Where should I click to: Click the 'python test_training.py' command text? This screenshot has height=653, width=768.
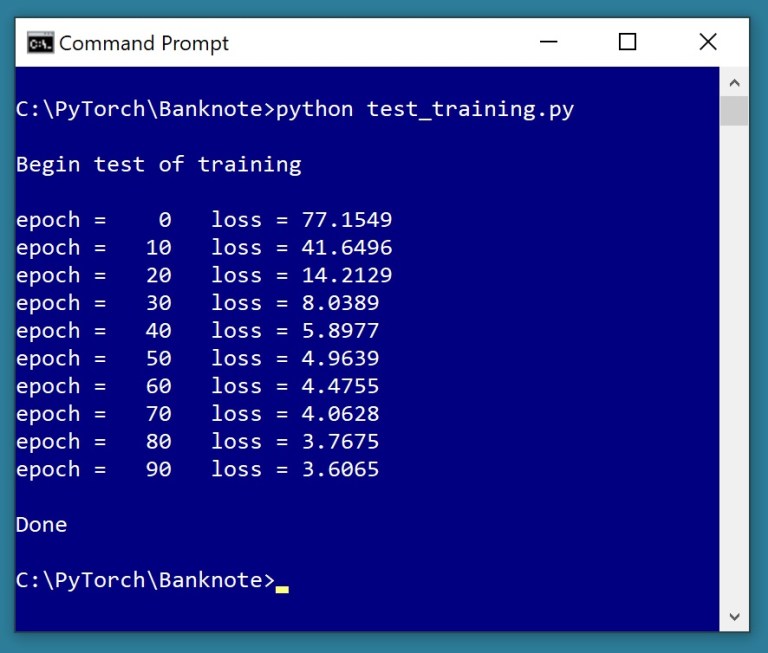[x=425, y=110]
